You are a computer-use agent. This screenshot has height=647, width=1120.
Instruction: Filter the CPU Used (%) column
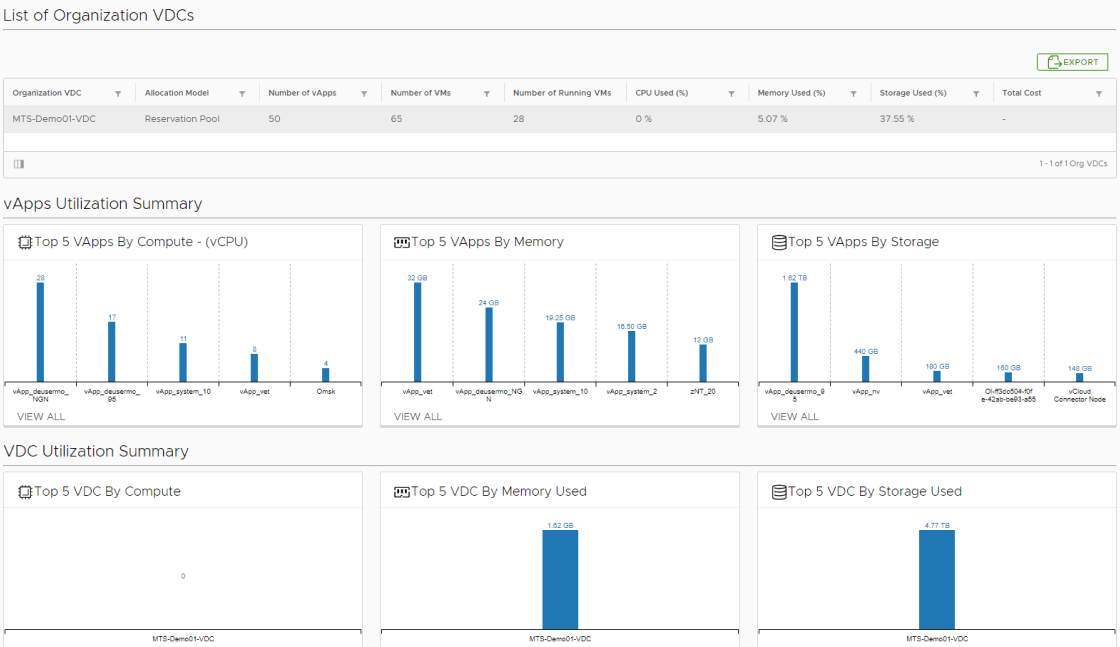[x=731, y=94]
